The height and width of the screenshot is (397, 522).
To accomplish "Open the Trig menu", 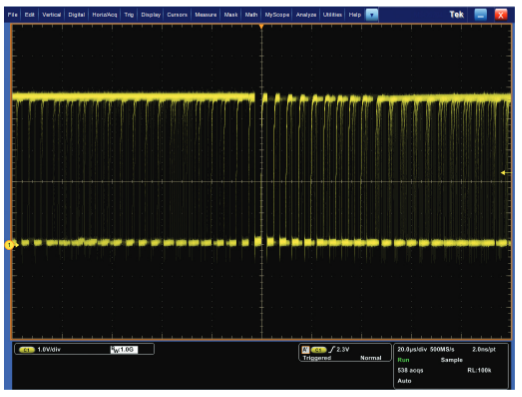I will (129, 15).
